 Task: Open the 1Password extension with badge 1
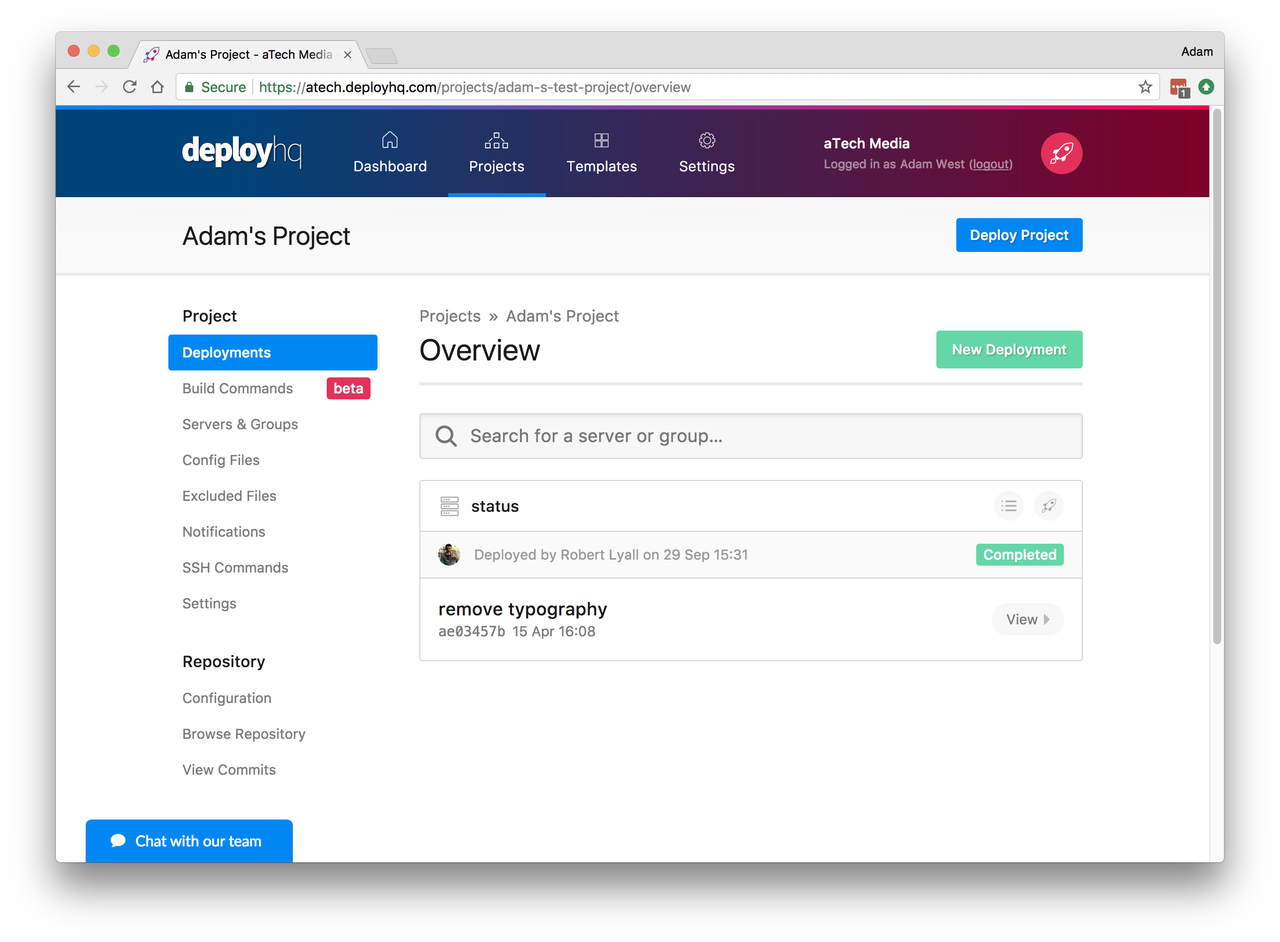(x=1178, y=87)
